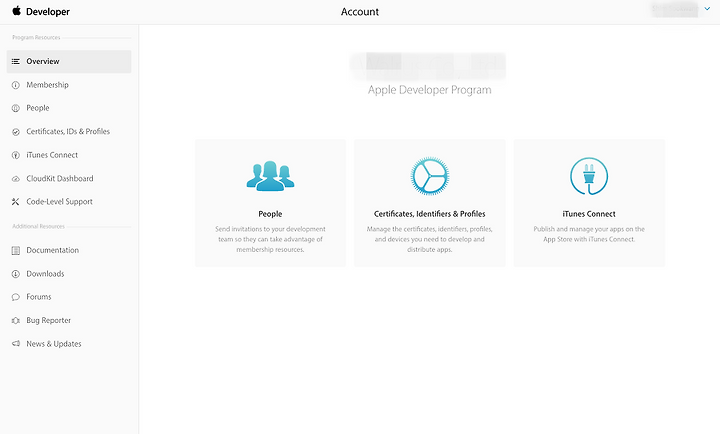This screenshot has width=720, height=434.
Task: Click the Overview list icon
Action: pos(16,61)
